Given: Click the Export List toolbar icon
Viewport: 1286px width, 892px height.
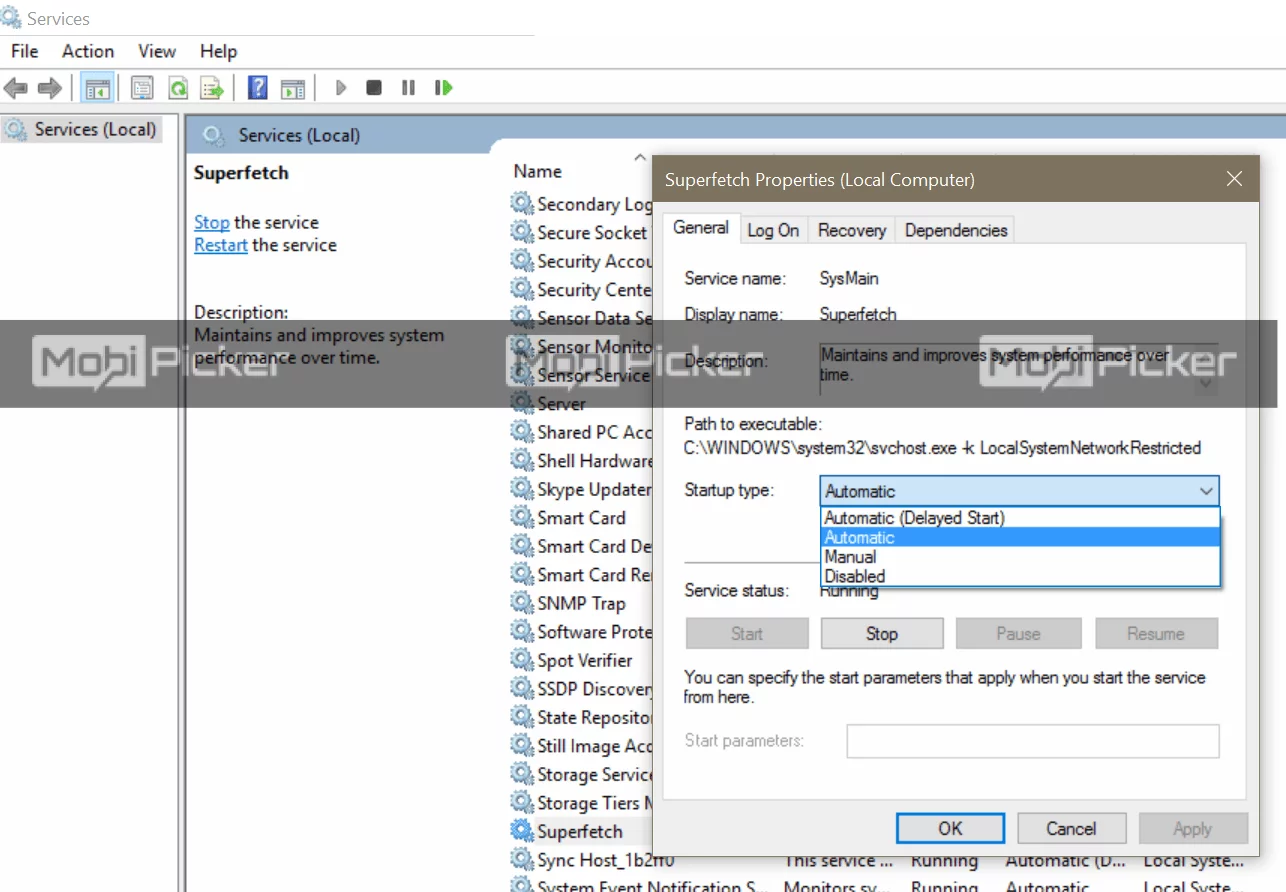Looking at the screenshot, I should pos(212,88).
